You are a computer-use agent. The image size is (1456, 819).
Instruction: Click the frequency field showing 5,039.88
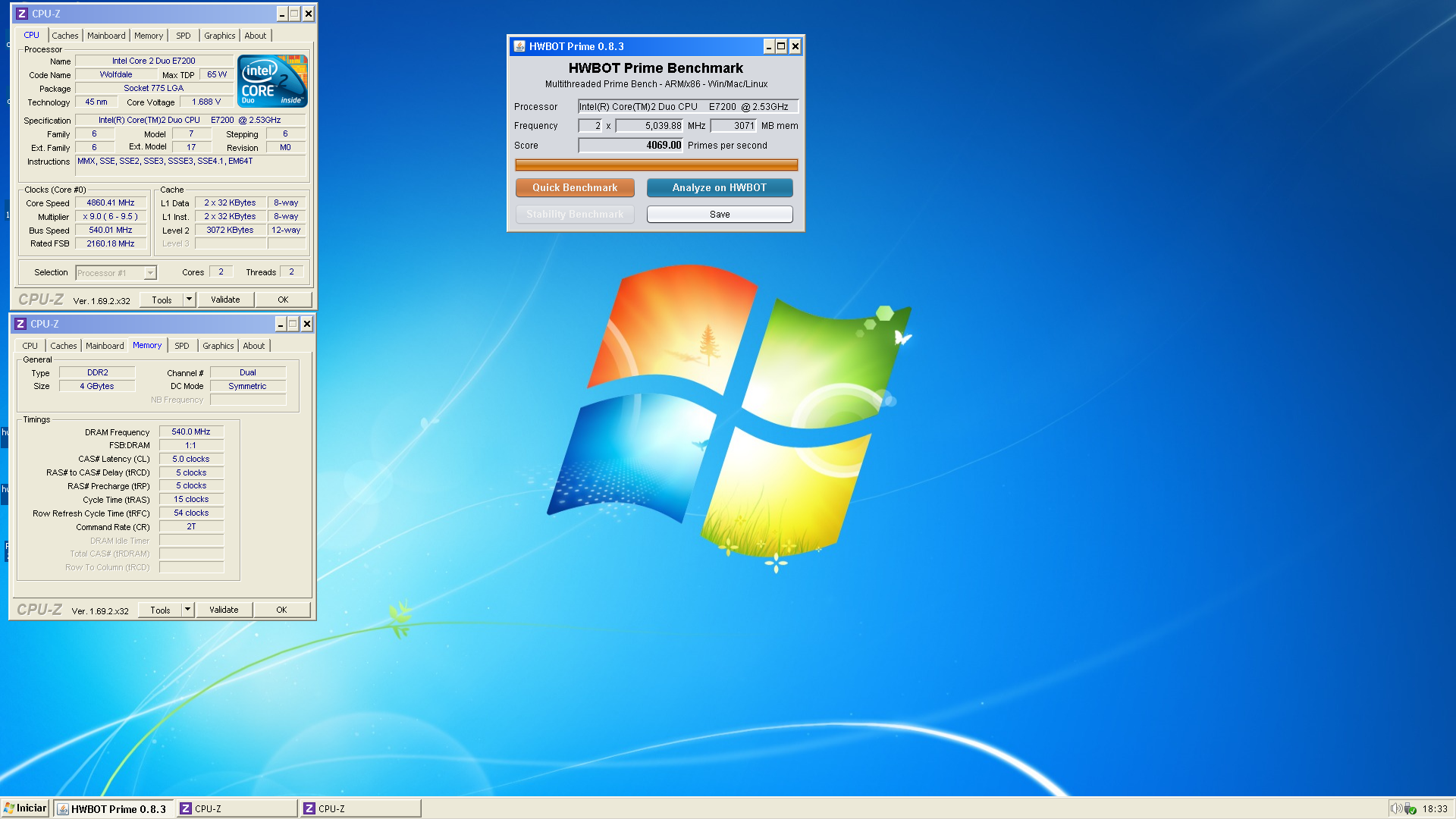point(649,126)
